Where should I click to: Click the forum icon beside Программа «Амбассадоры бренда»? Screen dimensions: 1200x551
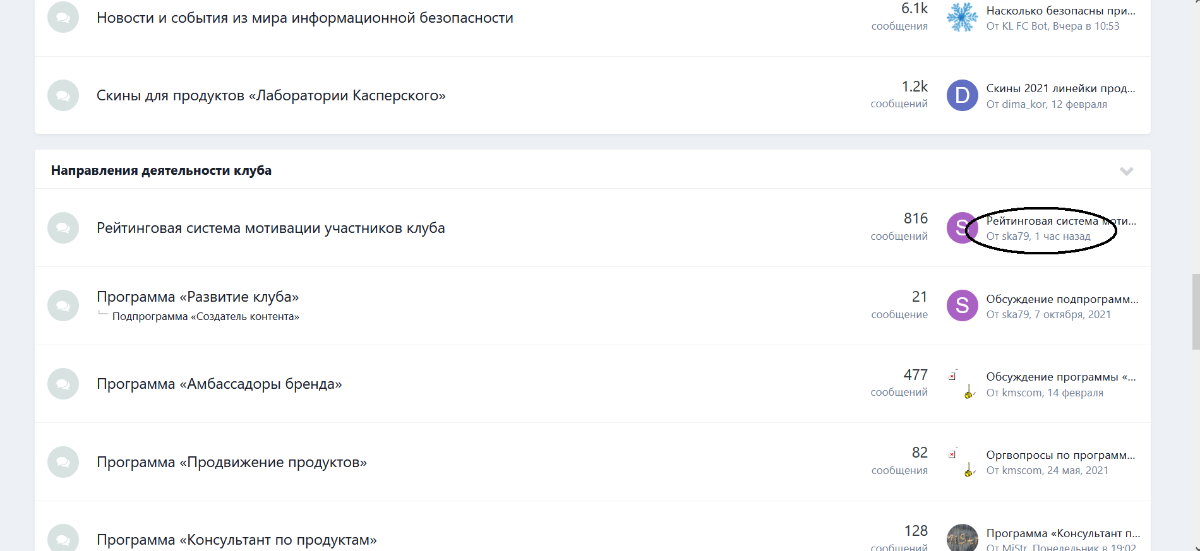click(63, 384)
